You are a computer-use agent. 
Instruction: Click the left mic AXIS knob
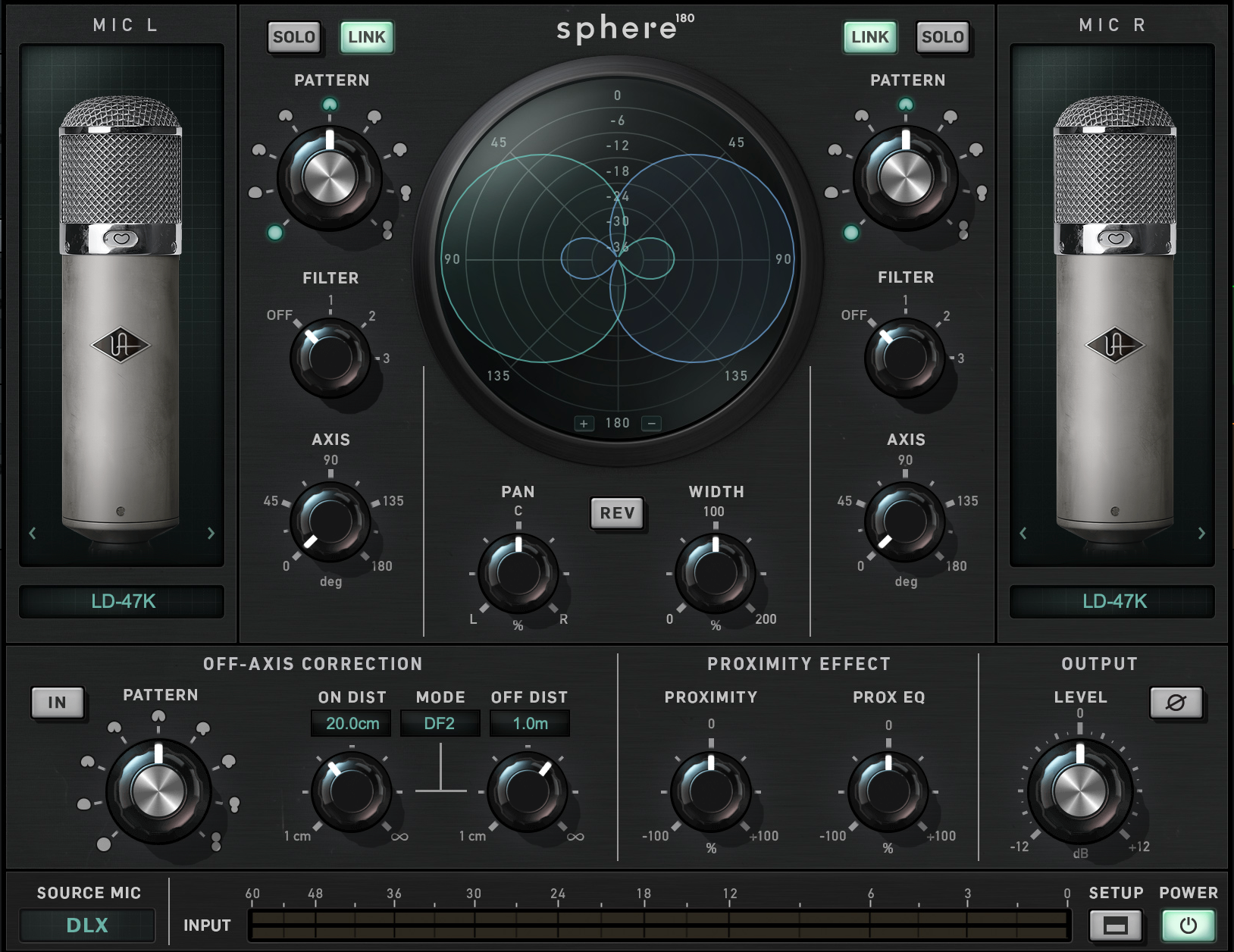pos(330,521)
